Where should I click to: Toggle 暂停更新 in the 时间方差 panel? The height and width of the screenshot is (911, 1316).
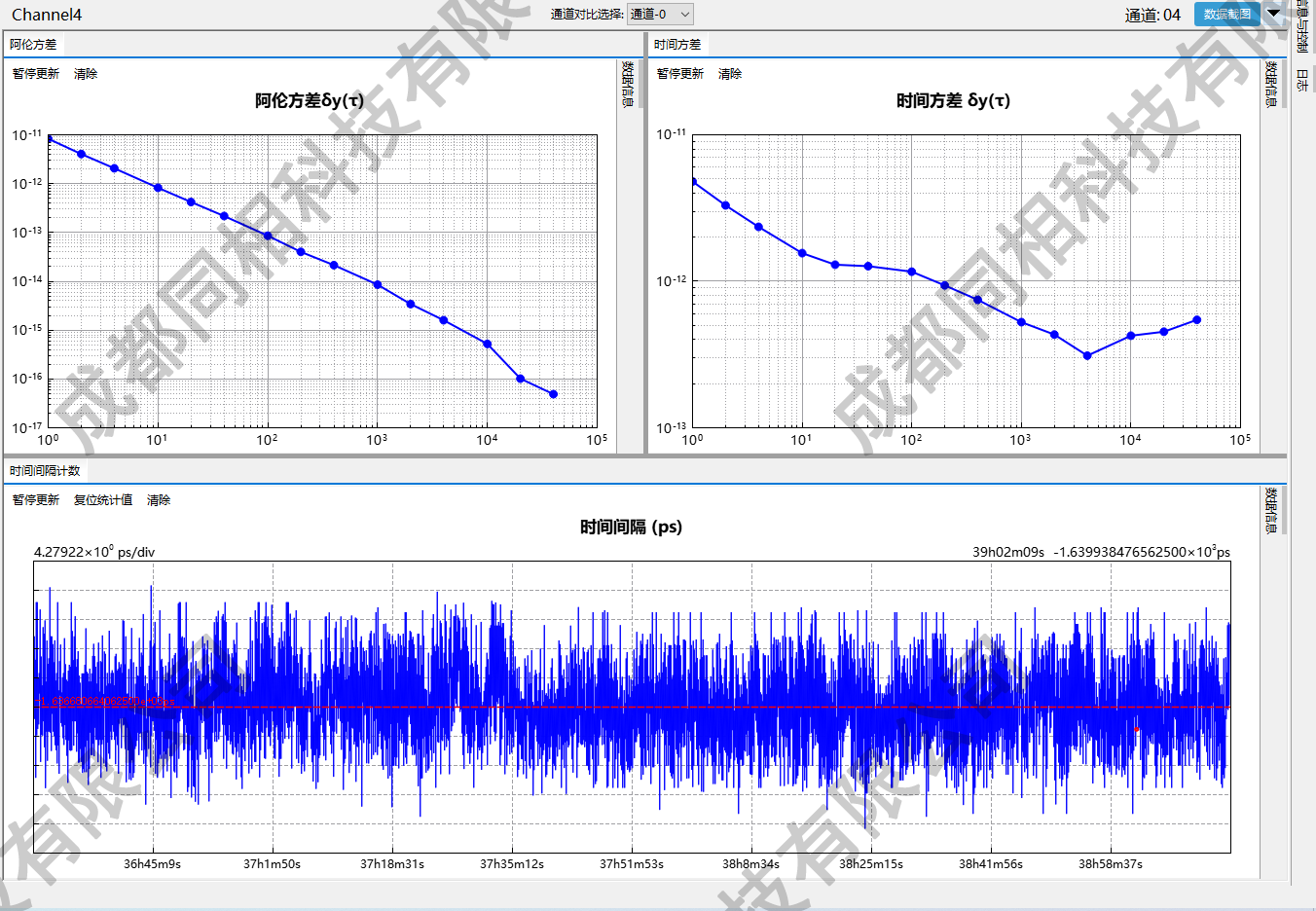(680, 74)
